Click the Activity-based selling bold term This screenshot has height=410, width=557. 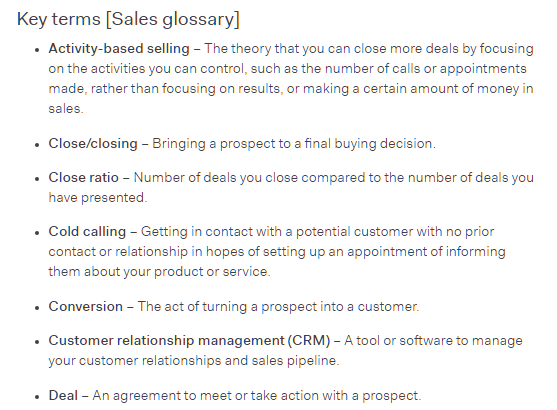(119, 48)
